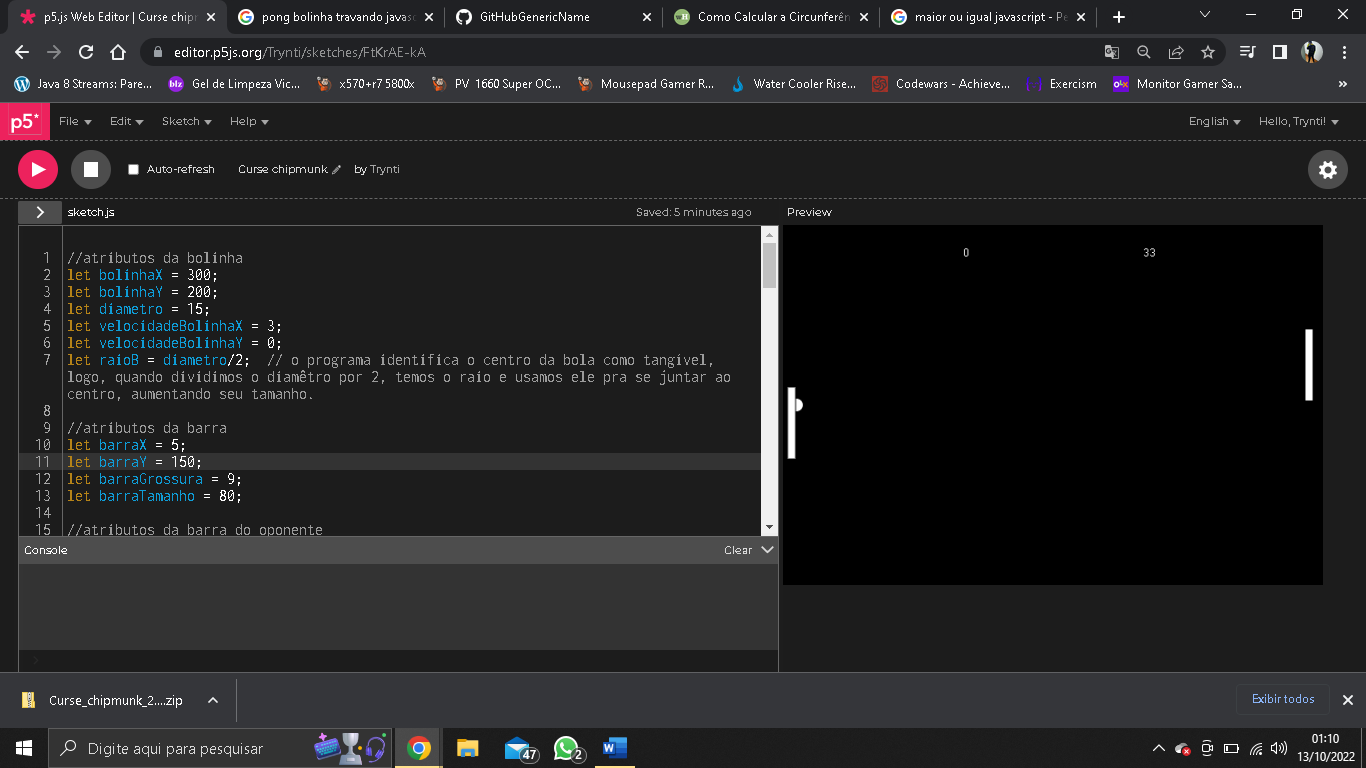Click the translate page icon
The image size is (1366, 768).
pyautogui.click(x=1111, y=52)
